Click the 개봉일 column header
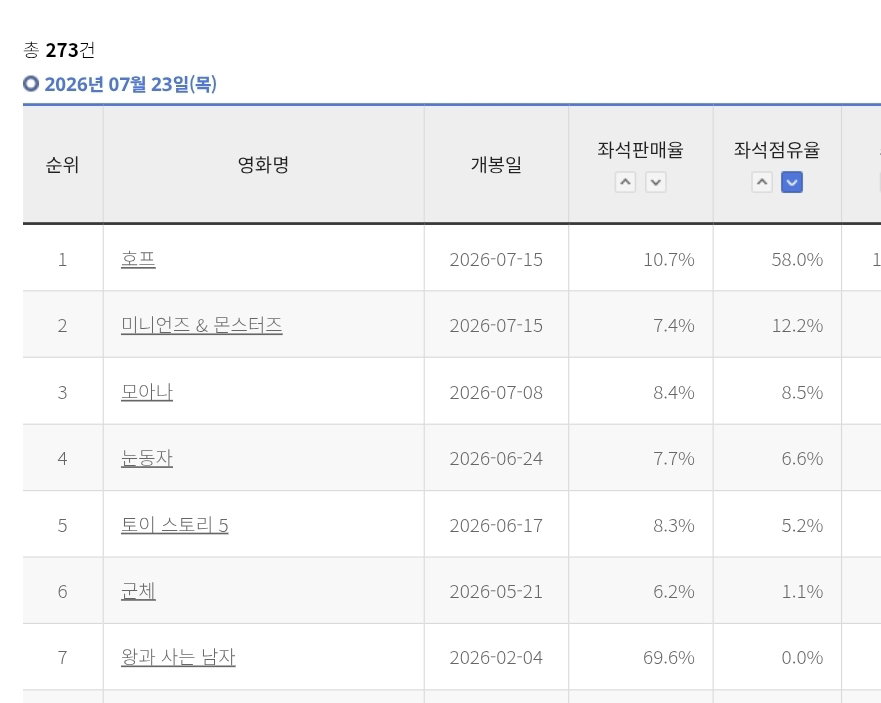Screen dimensions: 881x703 pos(496,165)
